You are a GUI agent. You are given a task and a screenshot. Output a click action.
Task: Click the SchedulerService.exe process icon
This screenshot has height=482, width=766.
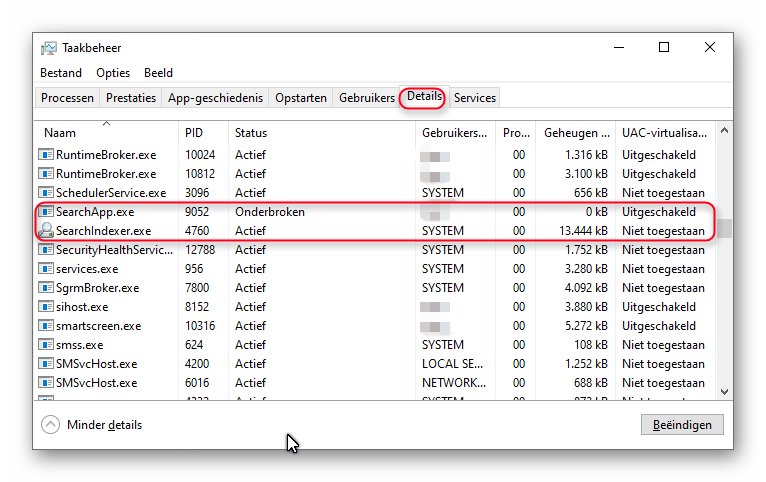[46, 192]
